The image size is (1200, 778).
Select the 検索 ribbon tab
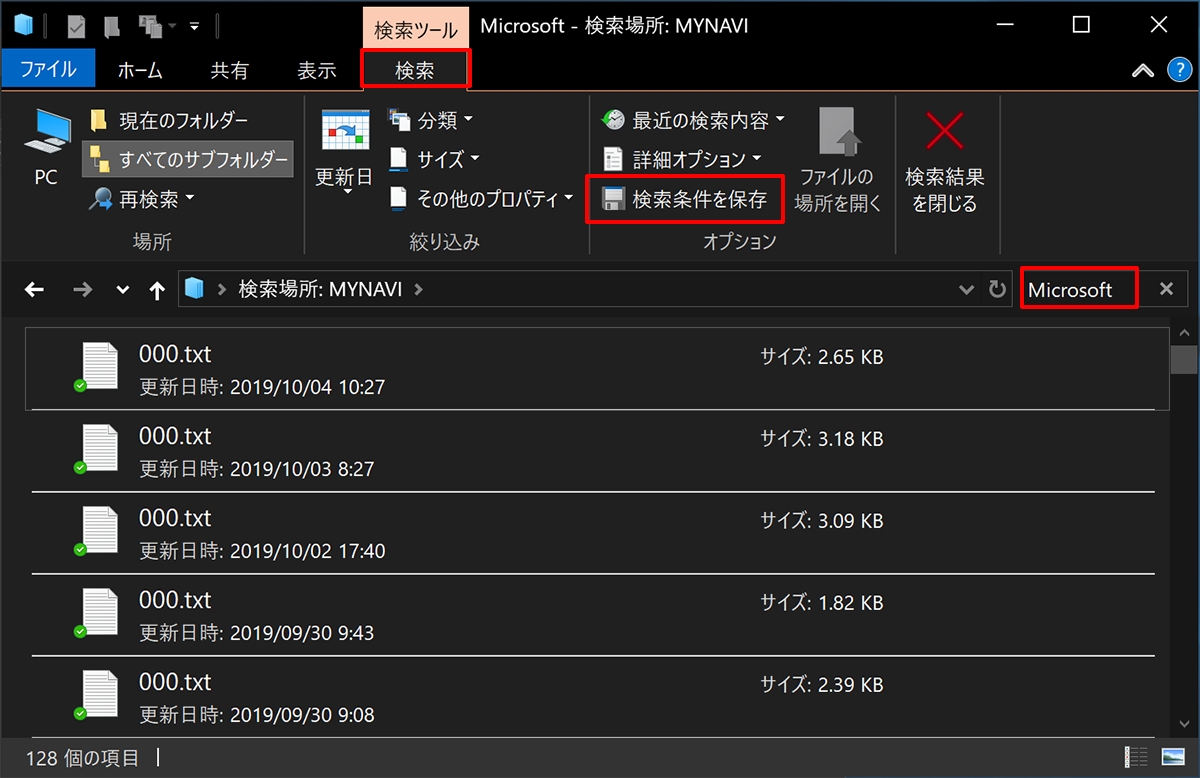415,70
